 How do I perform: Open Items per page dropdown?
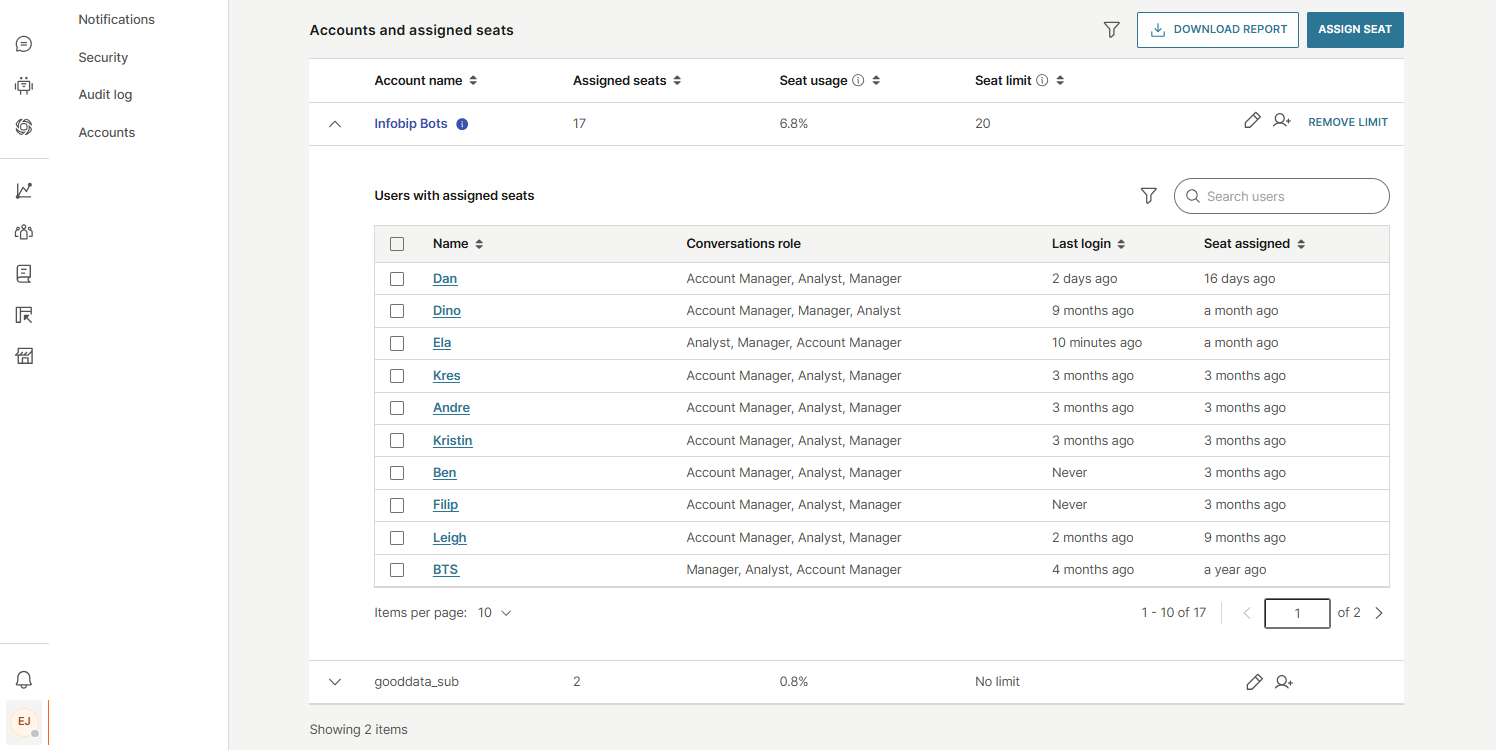tap(494, 613)
